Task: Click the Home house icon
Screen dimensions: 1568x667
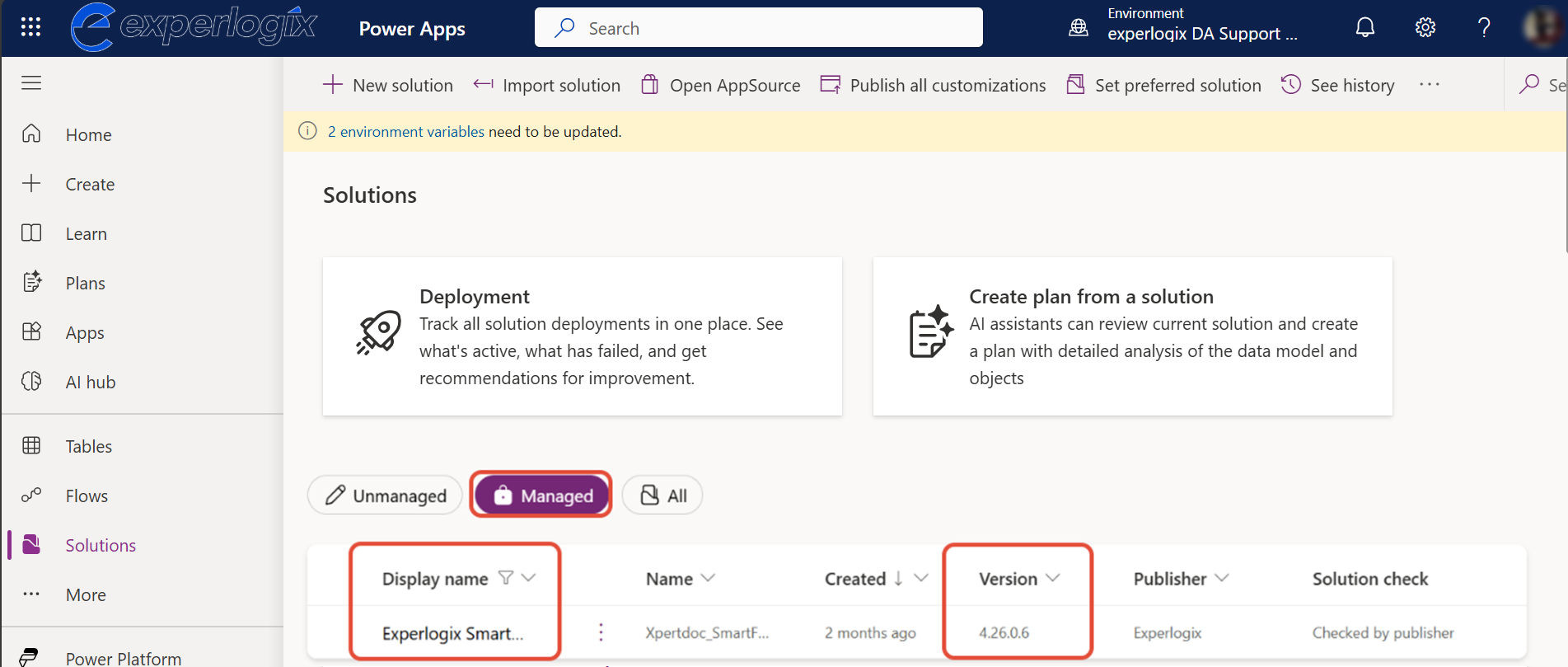Action: 31,134
